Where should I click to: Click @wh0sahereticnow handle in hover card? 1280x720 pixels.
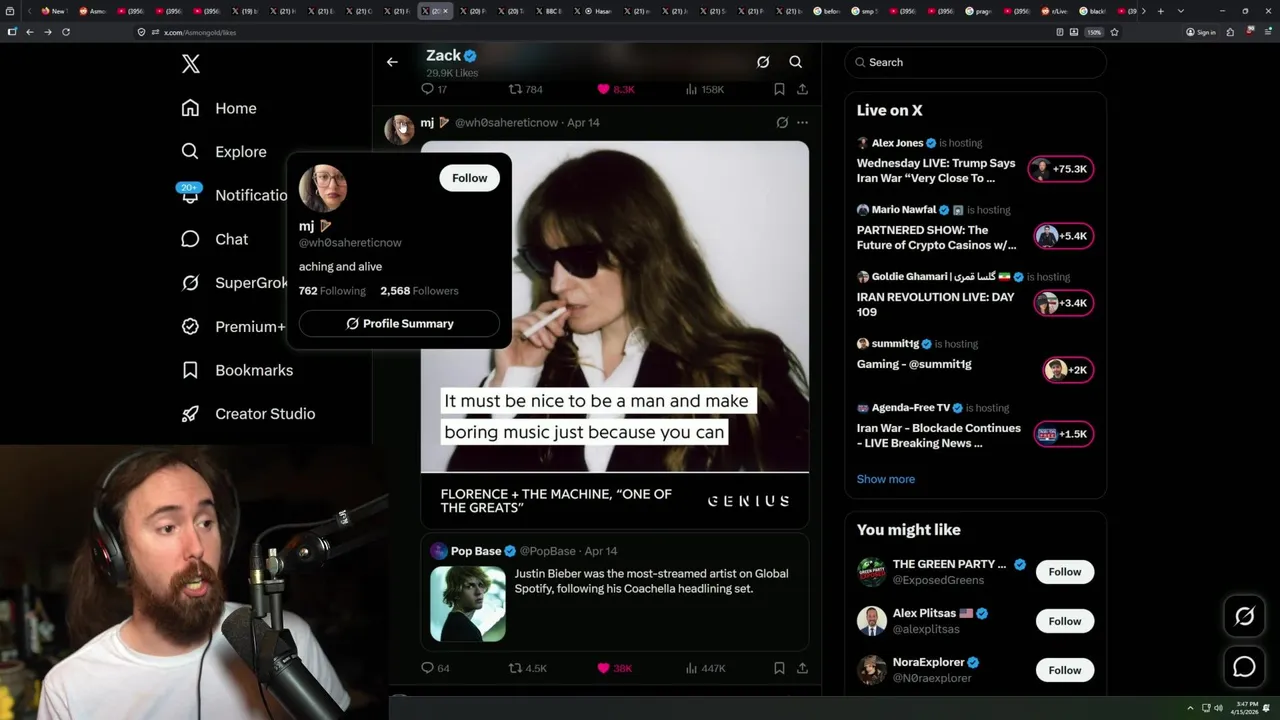[x=350, y=243]
